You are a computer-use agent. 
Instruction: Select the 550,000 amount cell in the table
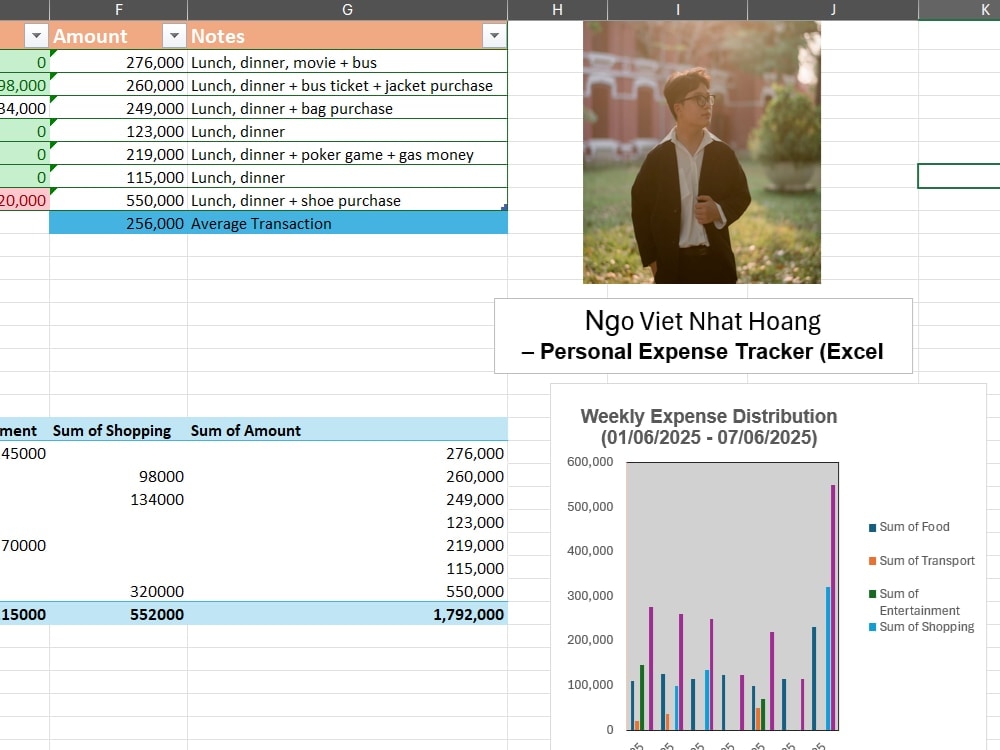pos(119,200)
